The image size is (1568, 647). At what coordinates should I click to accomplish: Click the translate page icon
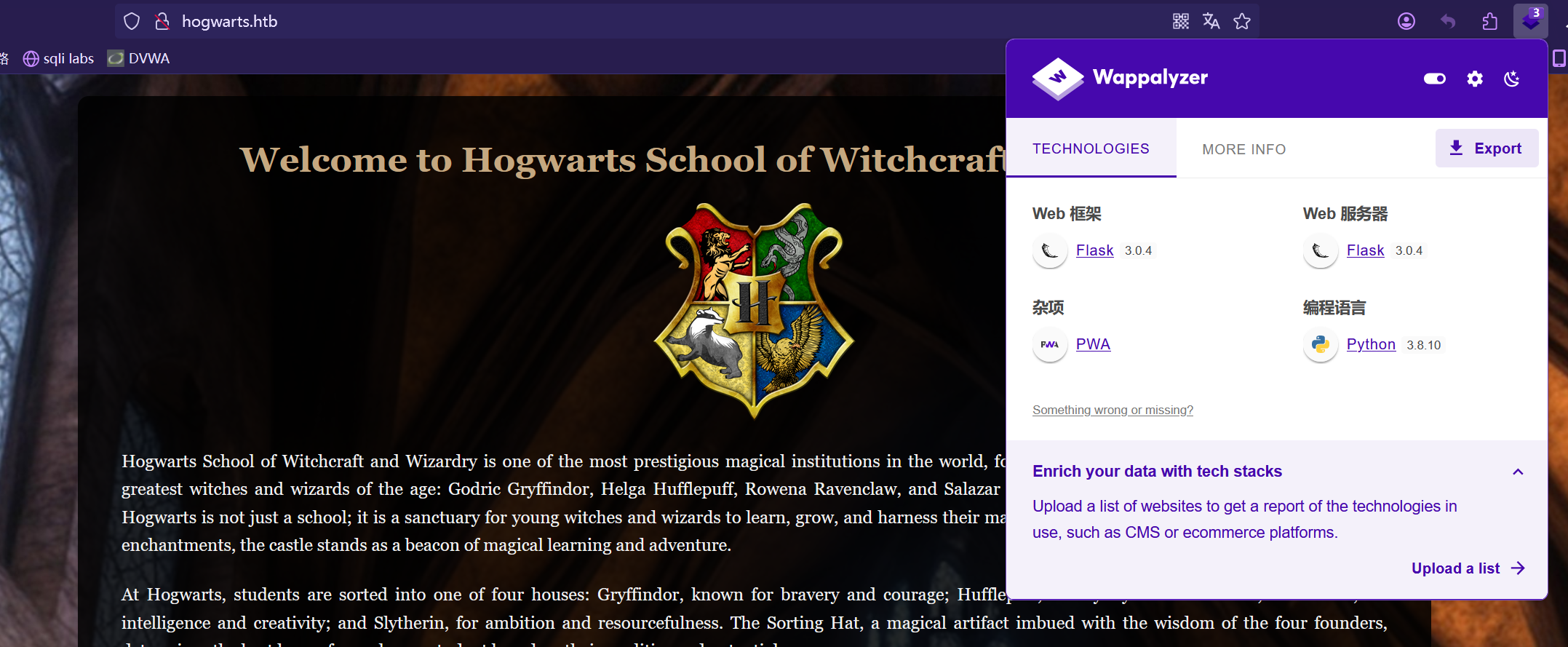tap(1211, 22)
